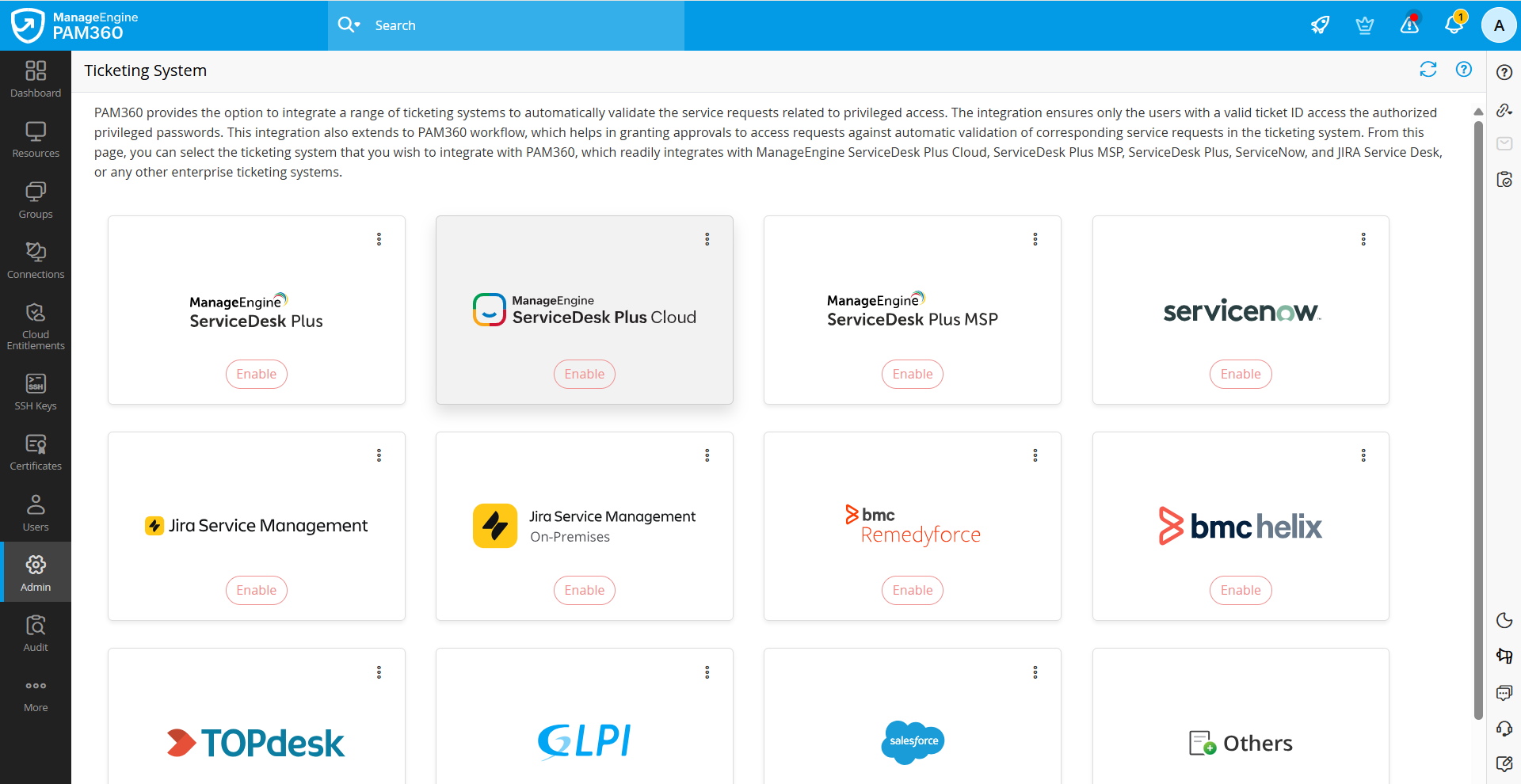Viewport: 1521px width, 784px height.
Task: Open the ServiceNow card's three-dot menu
Action: click(1363, 239)
